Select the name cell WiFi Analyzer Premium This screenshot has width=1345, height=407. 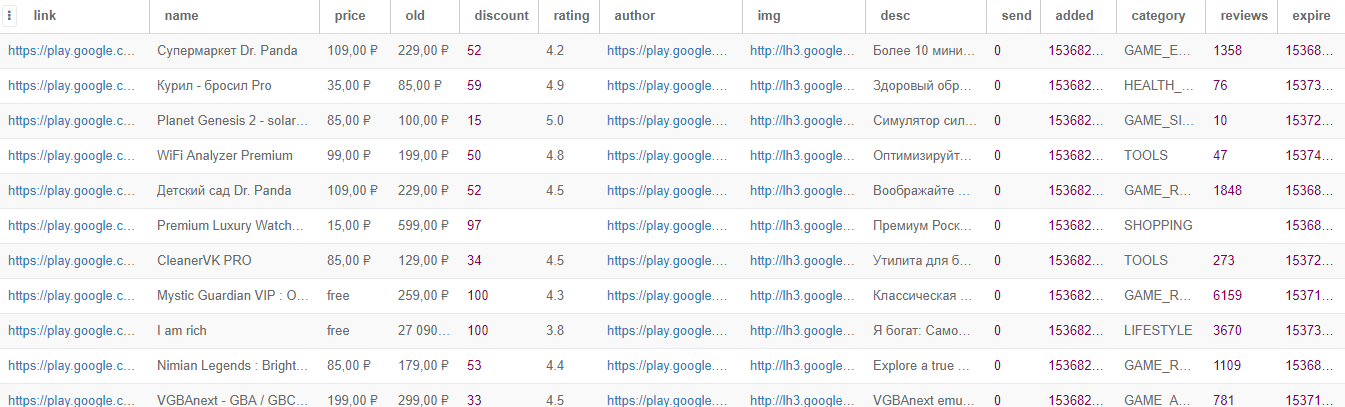click(x=225, y=156)
